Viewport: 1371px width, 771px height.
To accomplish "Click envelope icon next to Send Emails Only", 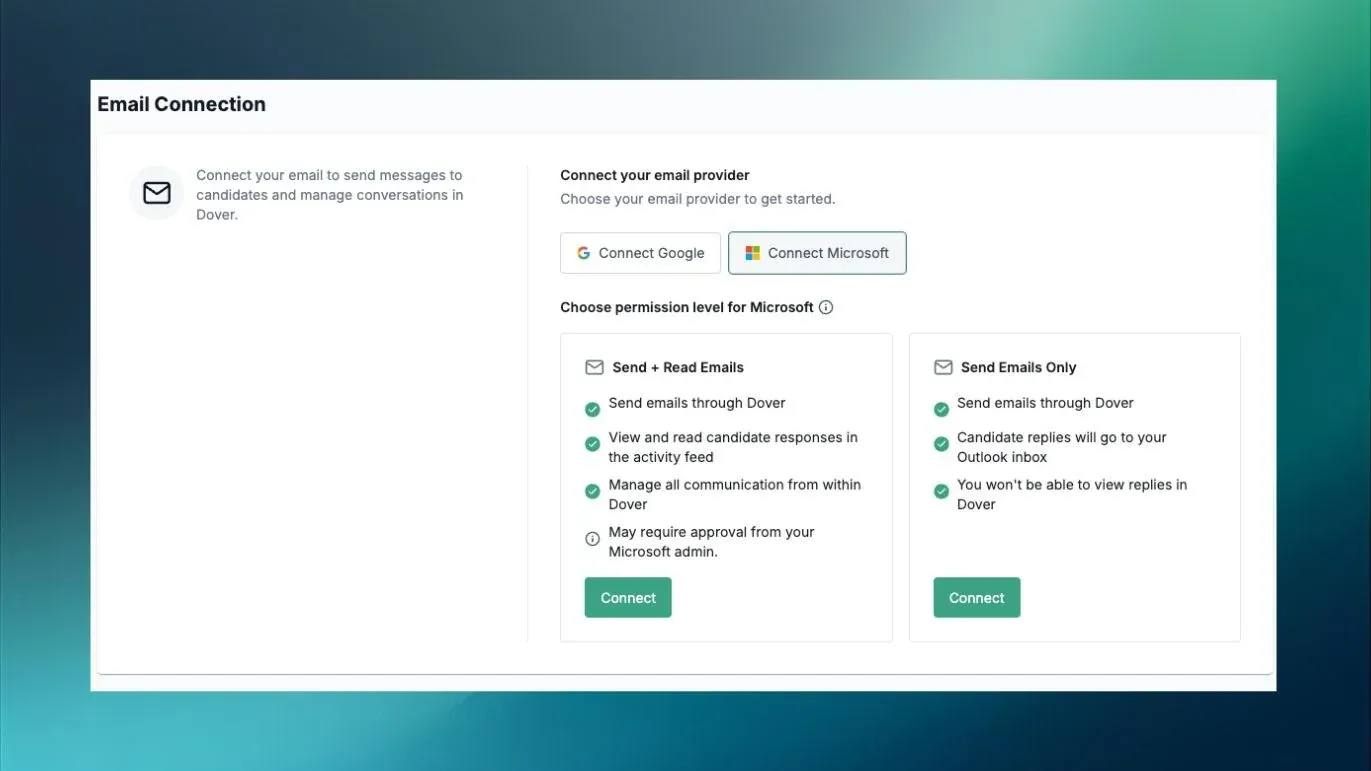I will (x=943, y=368).
